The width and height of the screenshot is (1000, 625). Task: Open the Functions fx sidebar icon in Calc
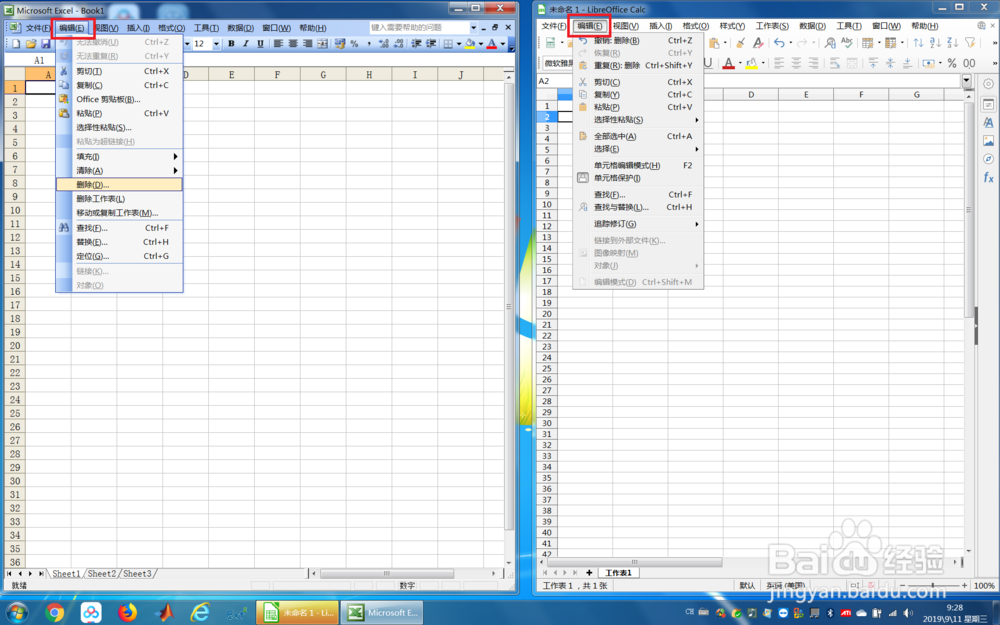pos(988,177)
